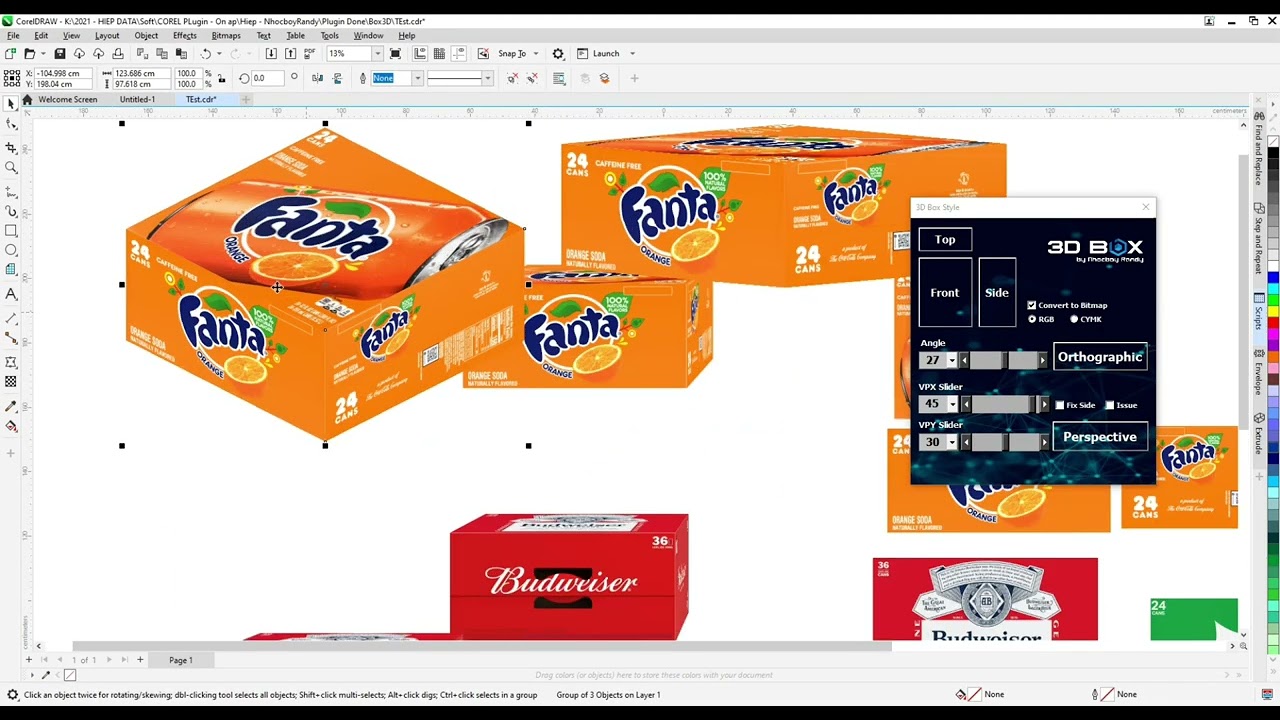This screenshot has height=720, width=1280.
Task: Toggle Show guidelines icon in toolbar
Action: click(458, 54)
